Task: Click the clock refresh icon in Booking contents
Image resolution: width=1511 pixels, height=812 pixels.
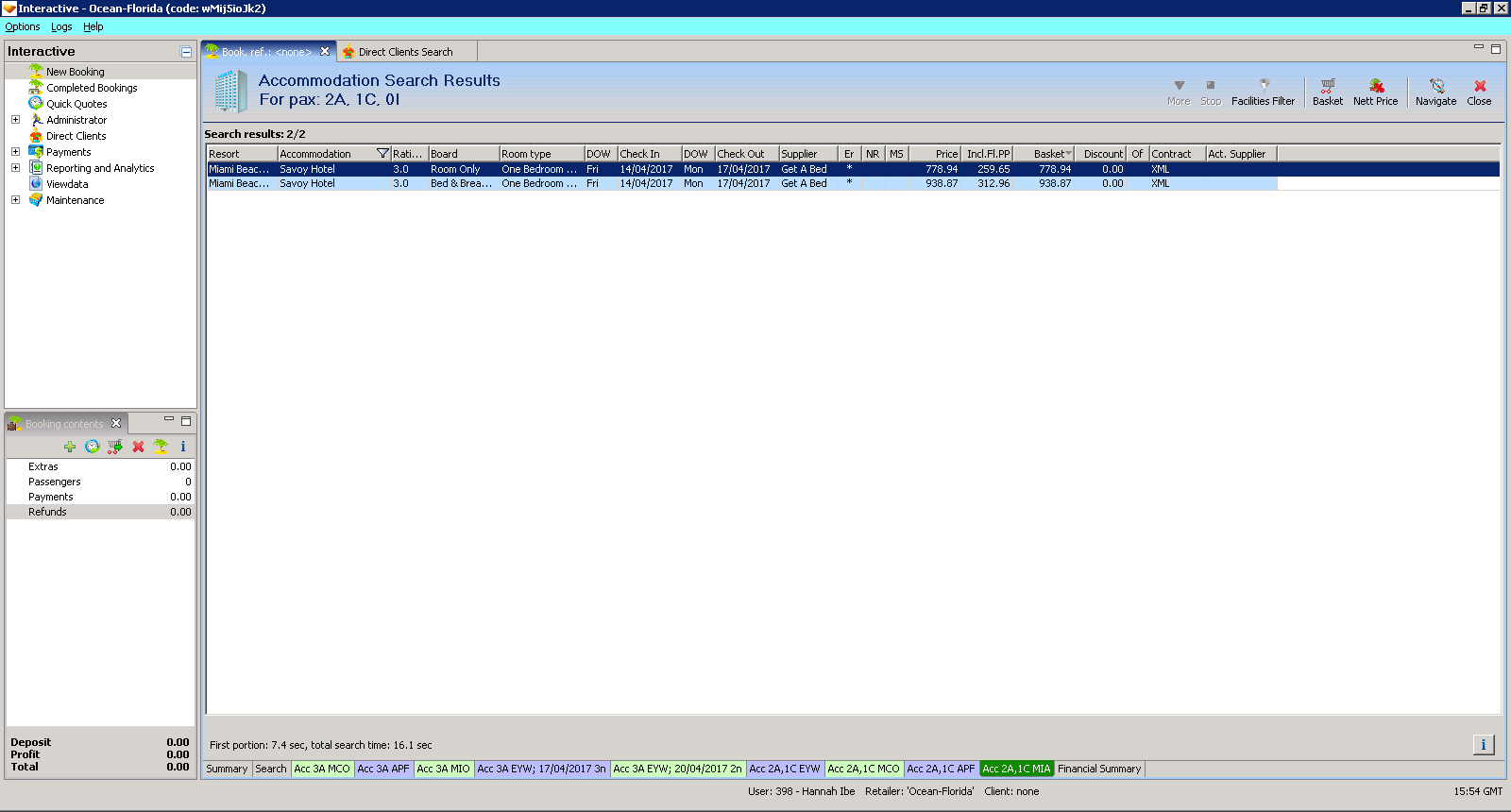Action: click(x=93, y=447)
